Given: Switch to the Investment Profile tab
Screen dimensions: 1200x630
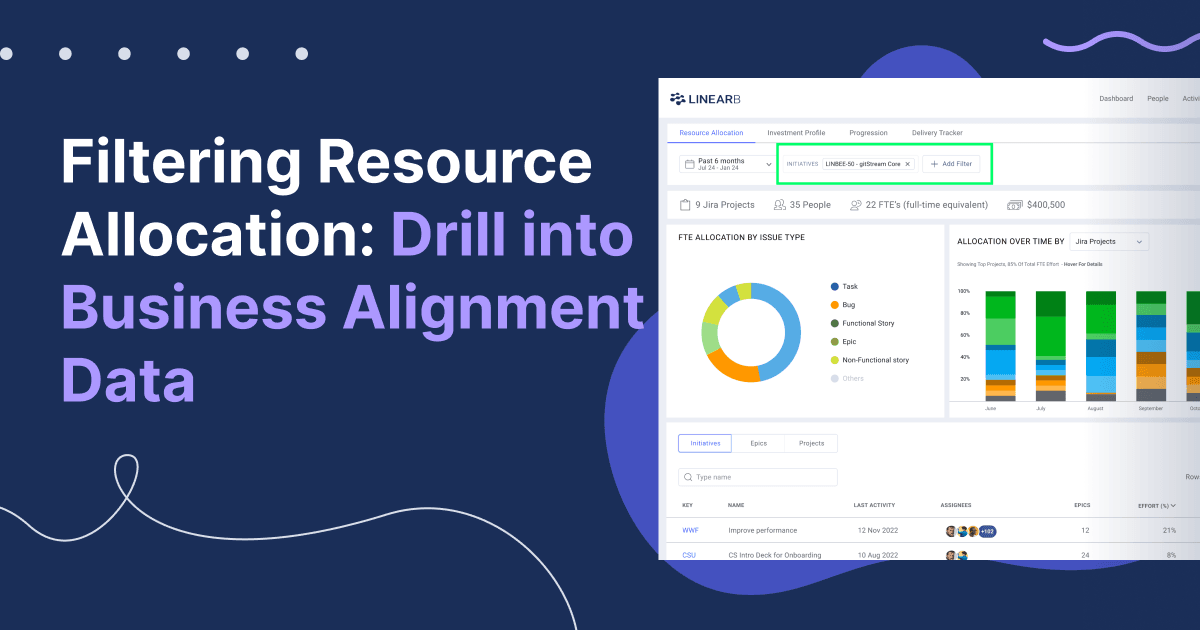Looking at the screenshot, I should (797, 132).
